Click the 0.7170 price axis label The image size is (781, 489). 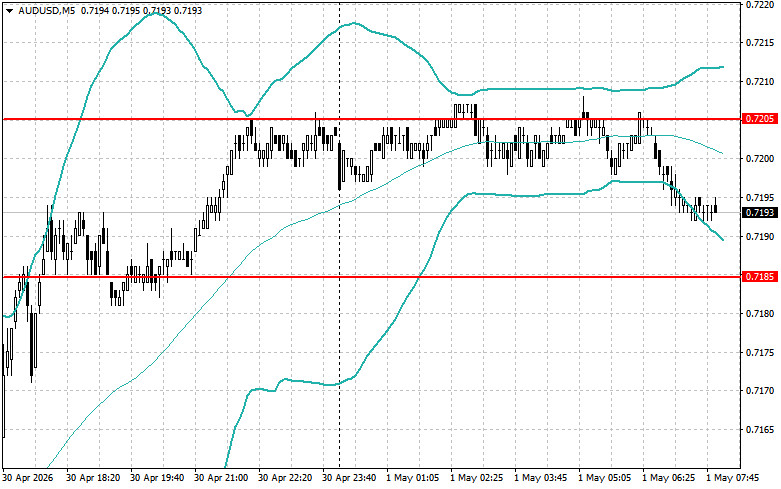pos(760,391)
